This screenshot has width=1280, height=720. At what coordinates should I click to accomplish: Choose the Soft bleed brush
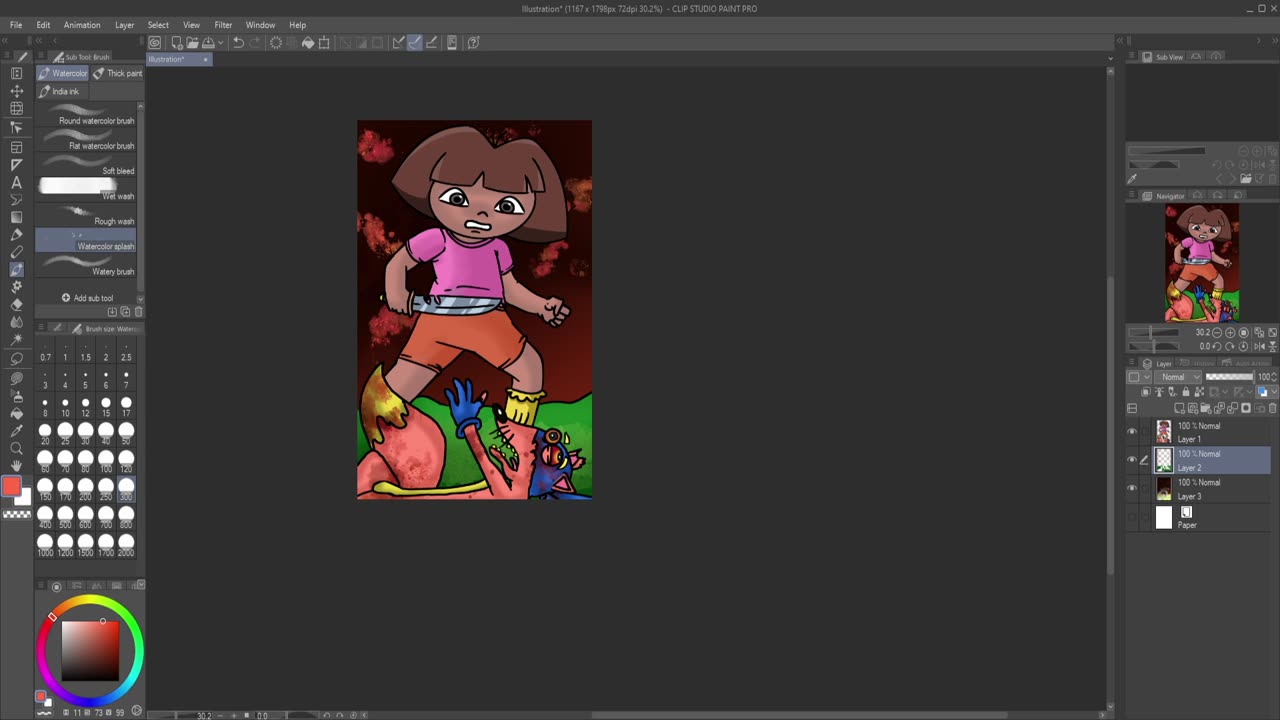pos(87,165)
